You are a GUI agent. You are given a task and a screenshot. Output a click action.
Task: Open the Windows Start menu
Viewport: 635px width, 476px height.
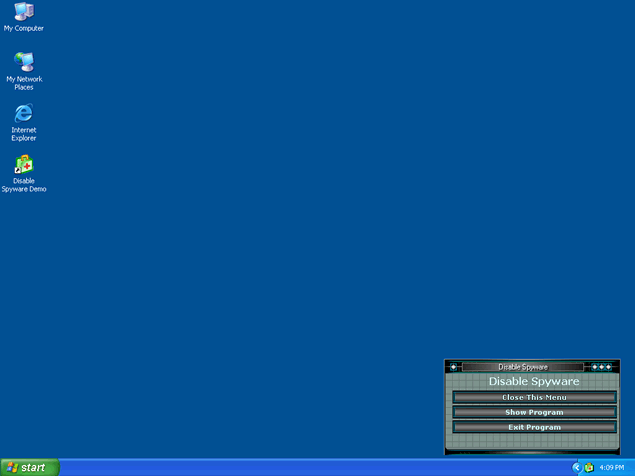coord(29,467)
